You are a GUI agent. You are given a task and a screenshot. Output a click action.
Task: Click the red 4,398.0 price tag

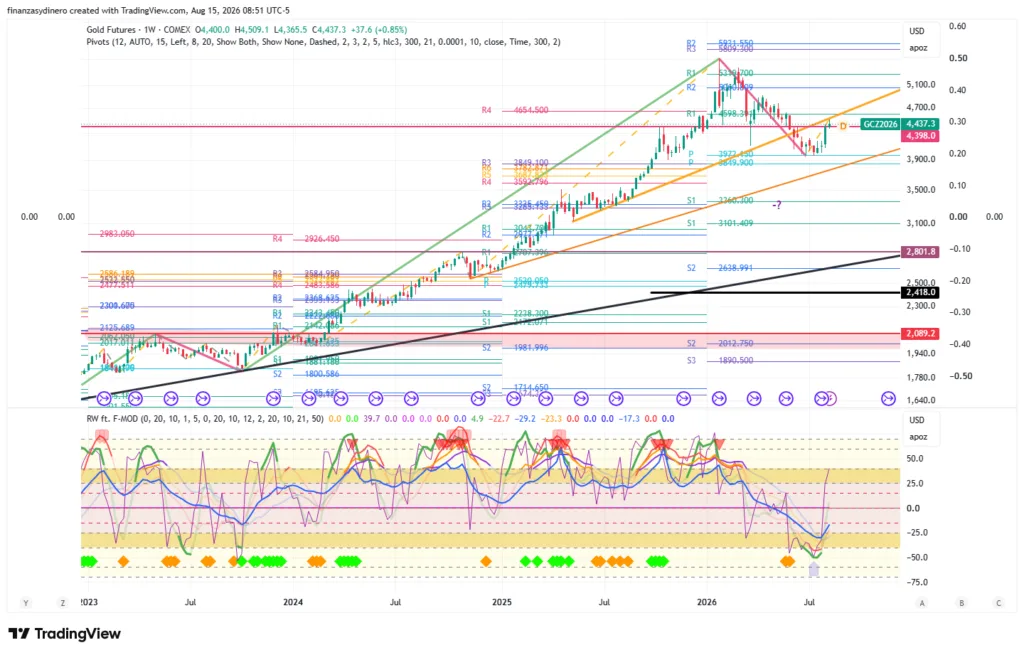(920, 136)
